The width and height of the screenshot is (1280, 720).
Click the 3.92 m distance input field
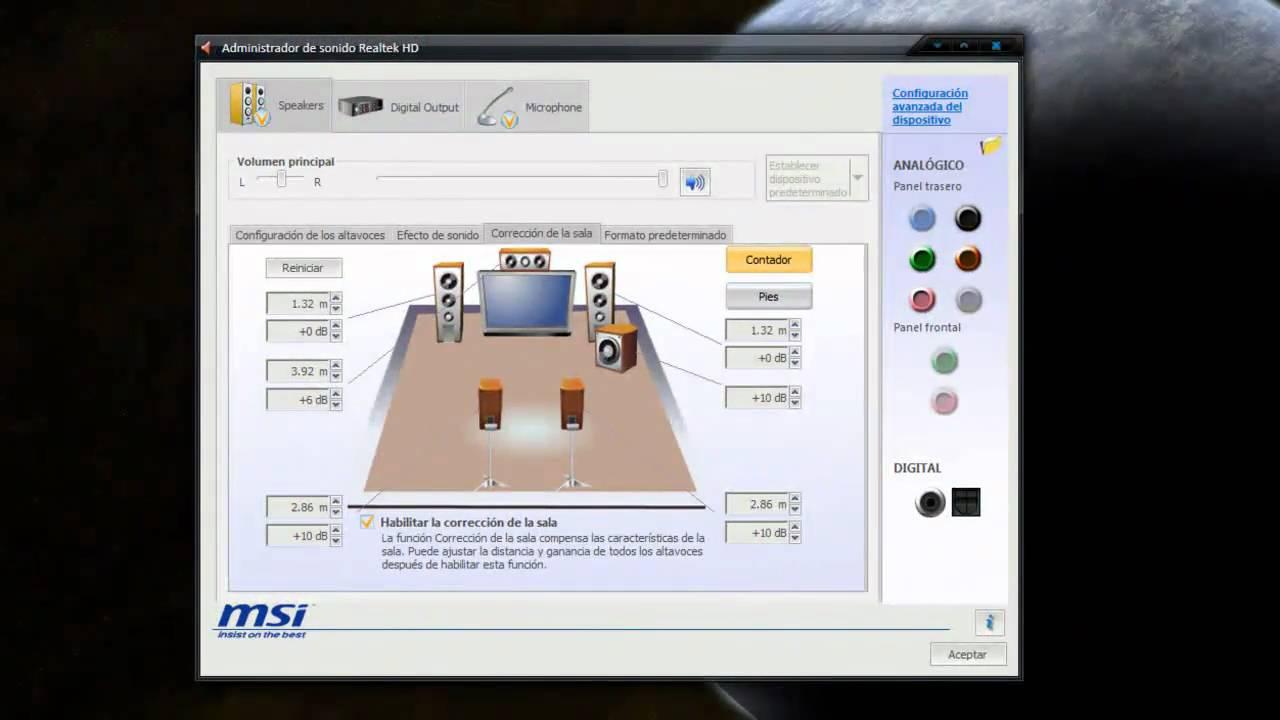300,371
